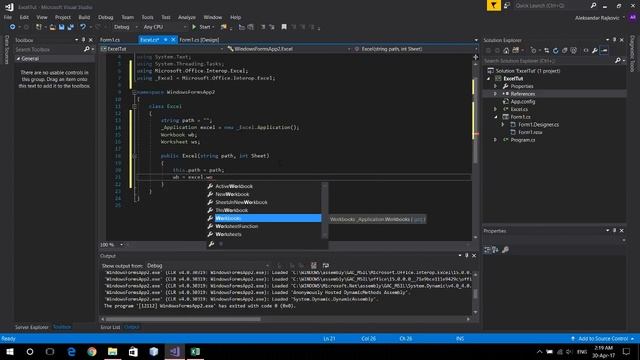The image size is (640, 360).
Task: Expand the Program.cs node
Action: click(496, 140)
